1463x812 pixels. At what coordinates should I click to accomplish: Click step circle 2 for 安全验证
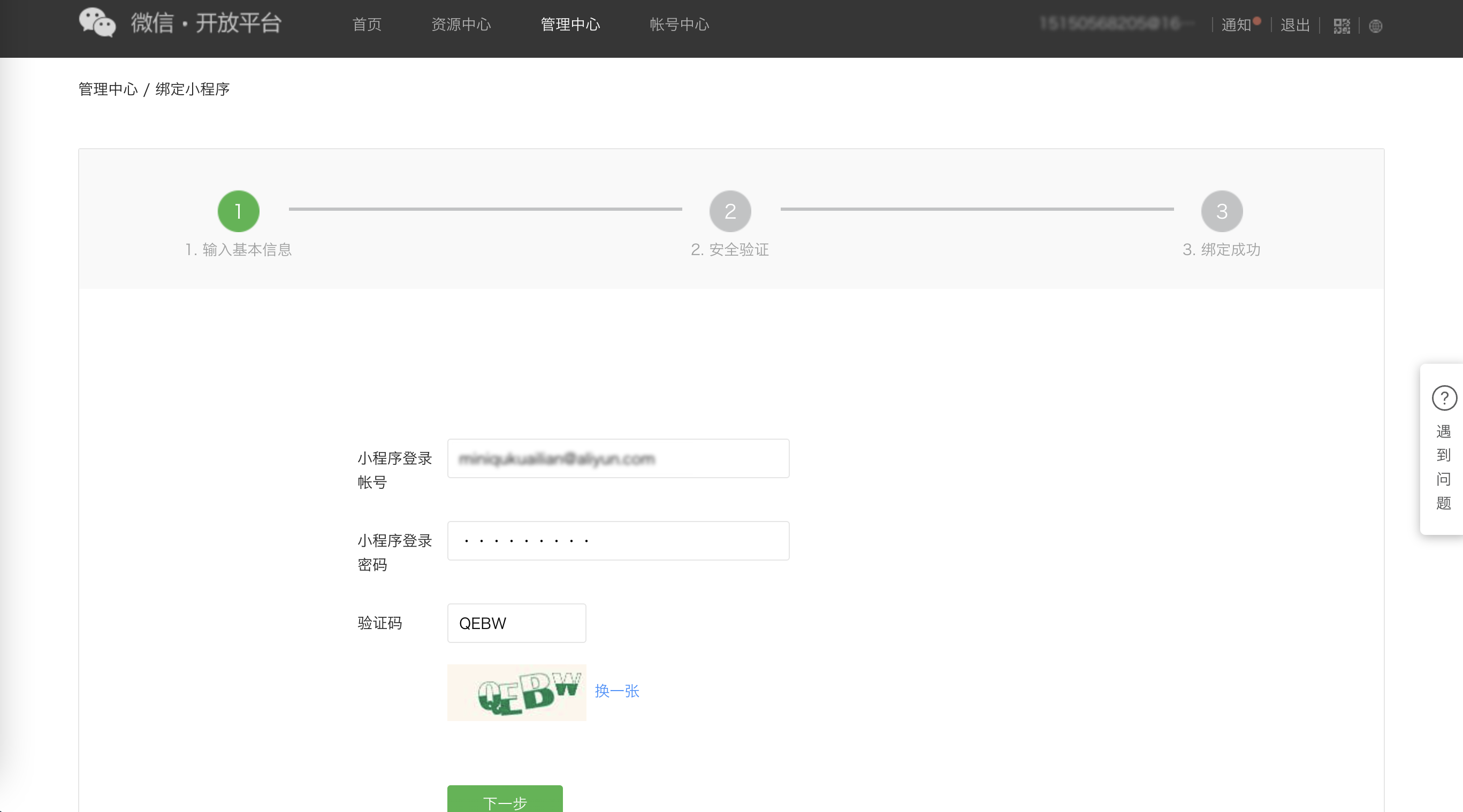click(730, 211)
